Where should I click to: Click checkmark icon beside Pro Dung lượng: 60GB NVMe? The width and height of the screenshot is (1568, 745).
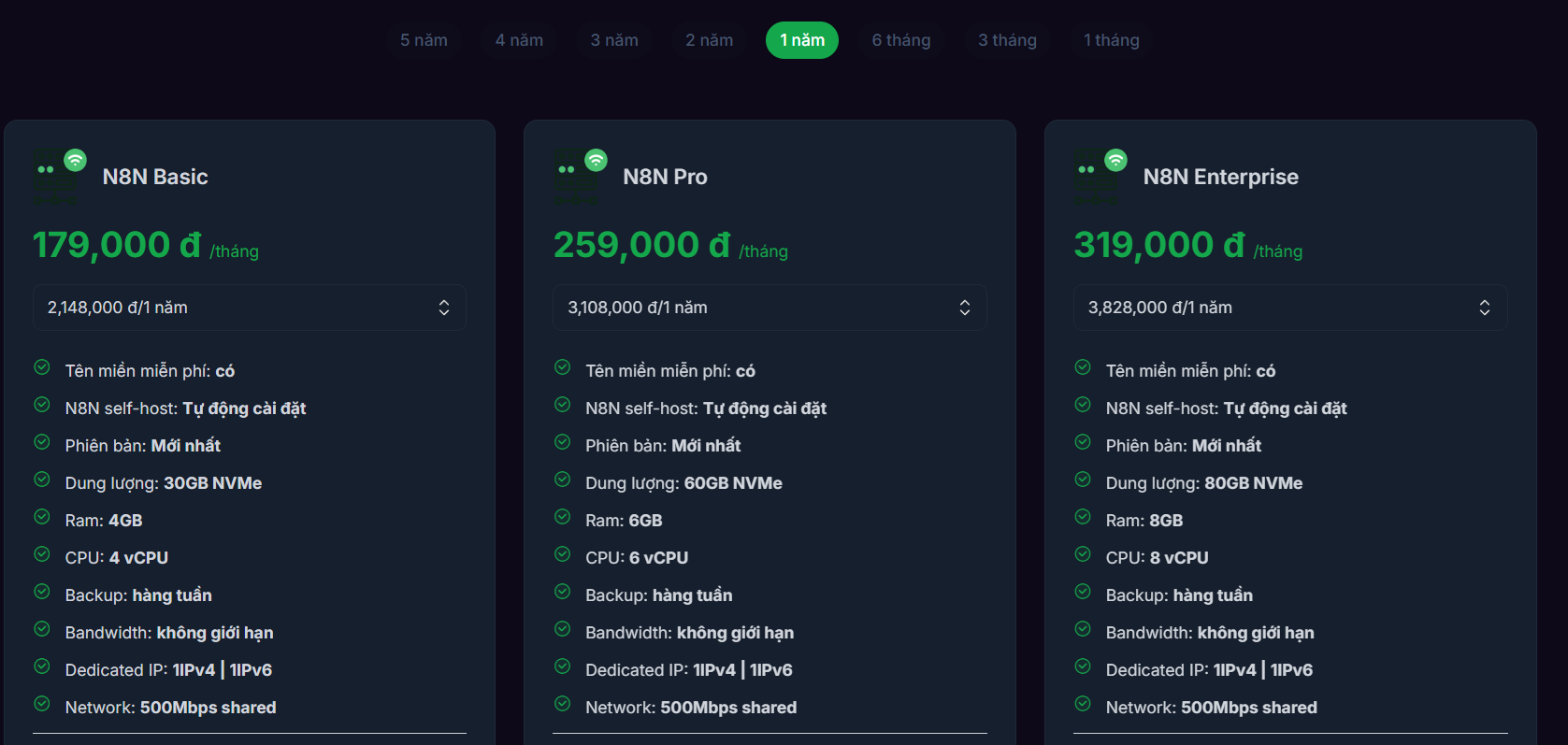click(x=562, y=480)
